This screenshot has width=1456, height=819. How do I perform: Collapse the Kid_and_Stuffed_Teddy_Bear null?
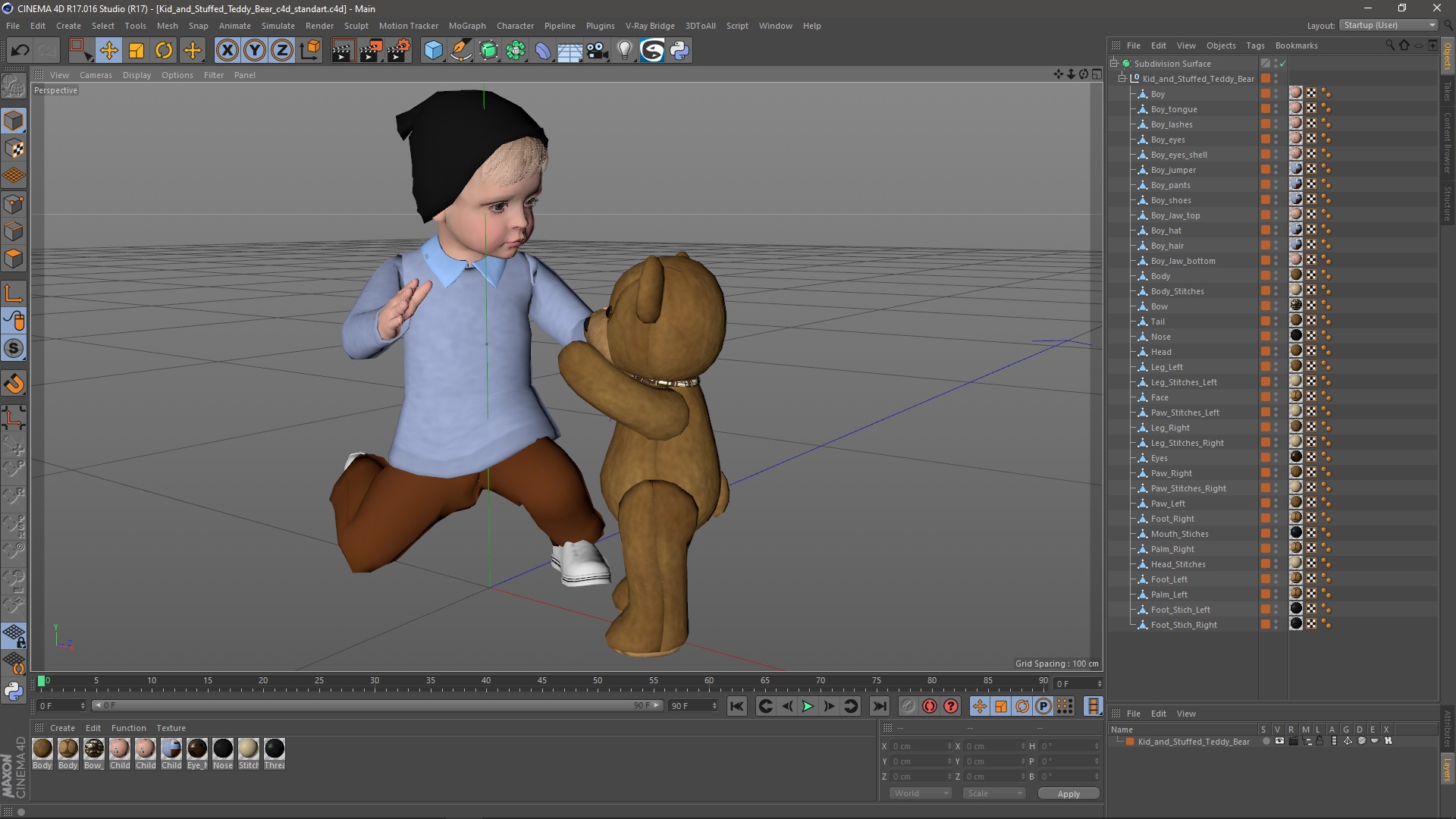1122,79
